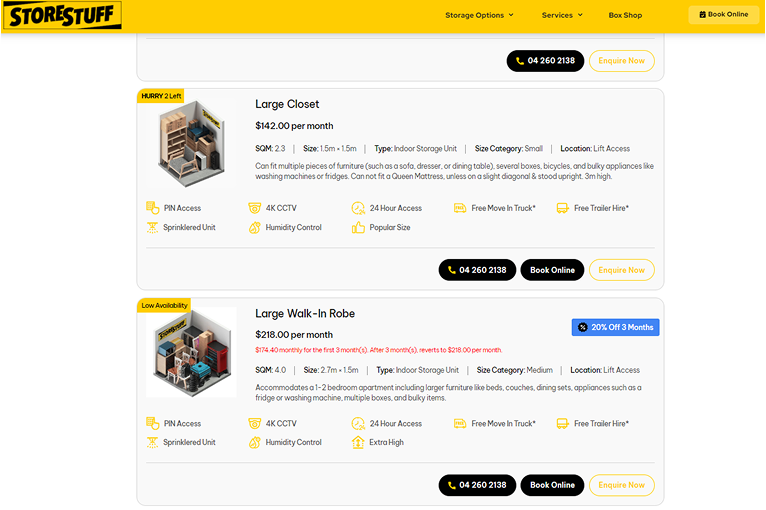The image size is (766, 510).
Task: Click 4K CCTV camera icon in Large Closet
Action: 255,208
